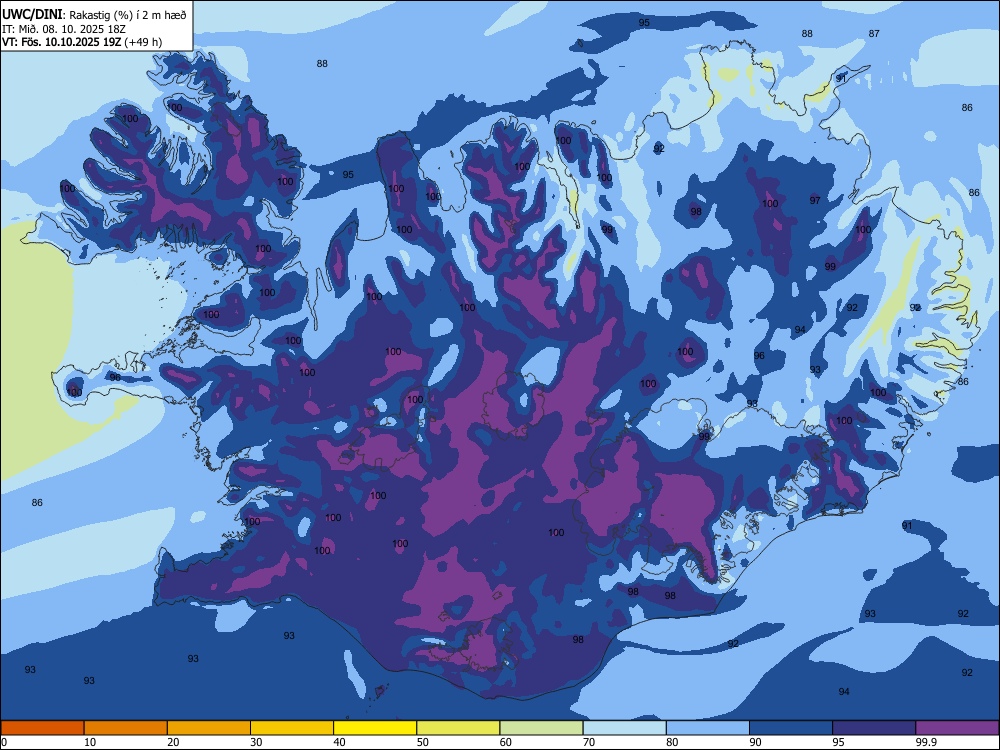Select the bright yellow 40–50 legend swatch
This screenshot has width=1000, height=750.
click(x=375, y=728)
